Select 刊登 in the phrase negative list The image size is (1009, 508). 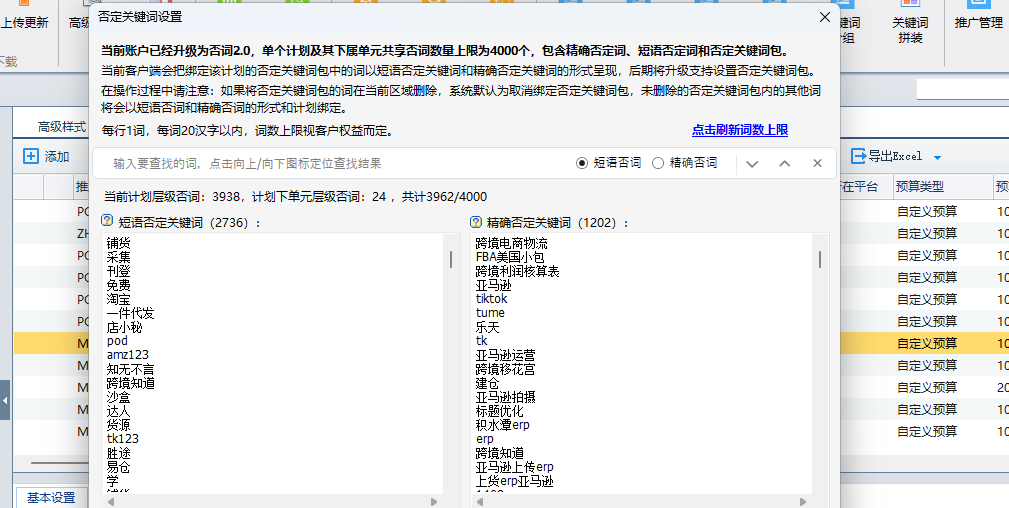coord(118,271)
